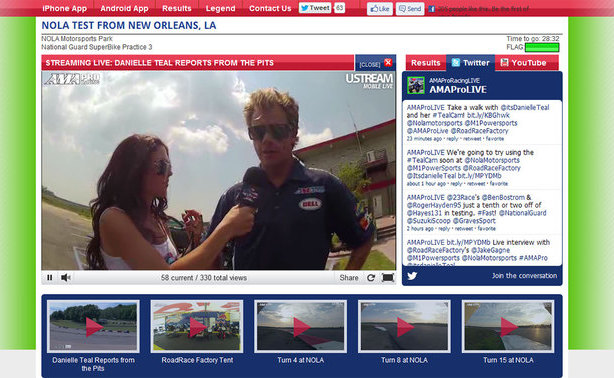Open the iPhone App menu item
The height and width of the screenshot is (378, 614).
[65, 8]
